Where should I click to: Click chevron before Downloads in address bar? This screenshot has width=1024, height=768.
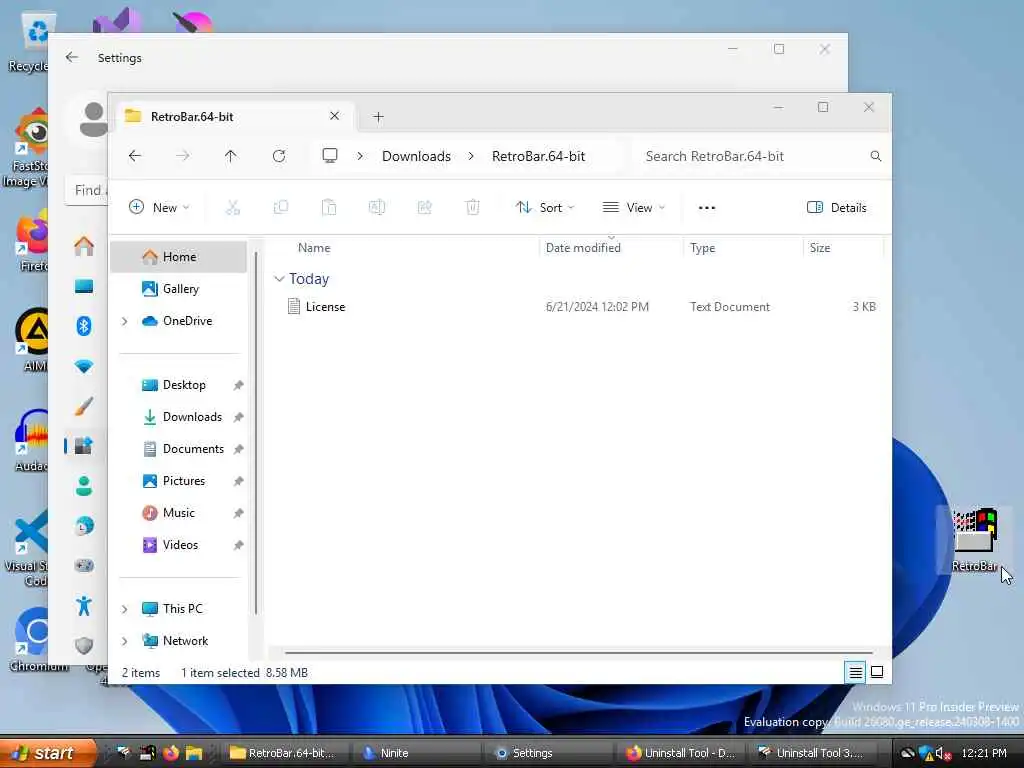360,156
